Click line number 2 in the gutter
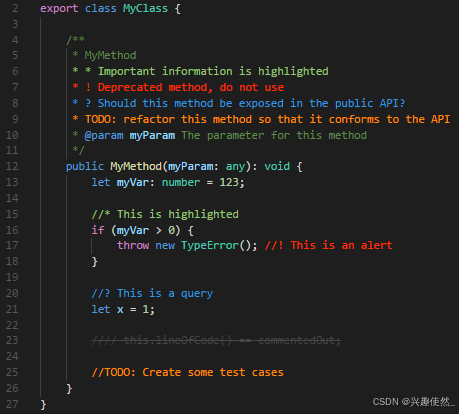This screenshot has height=414, width=459. pyautogui.click(x=15, y=8)
